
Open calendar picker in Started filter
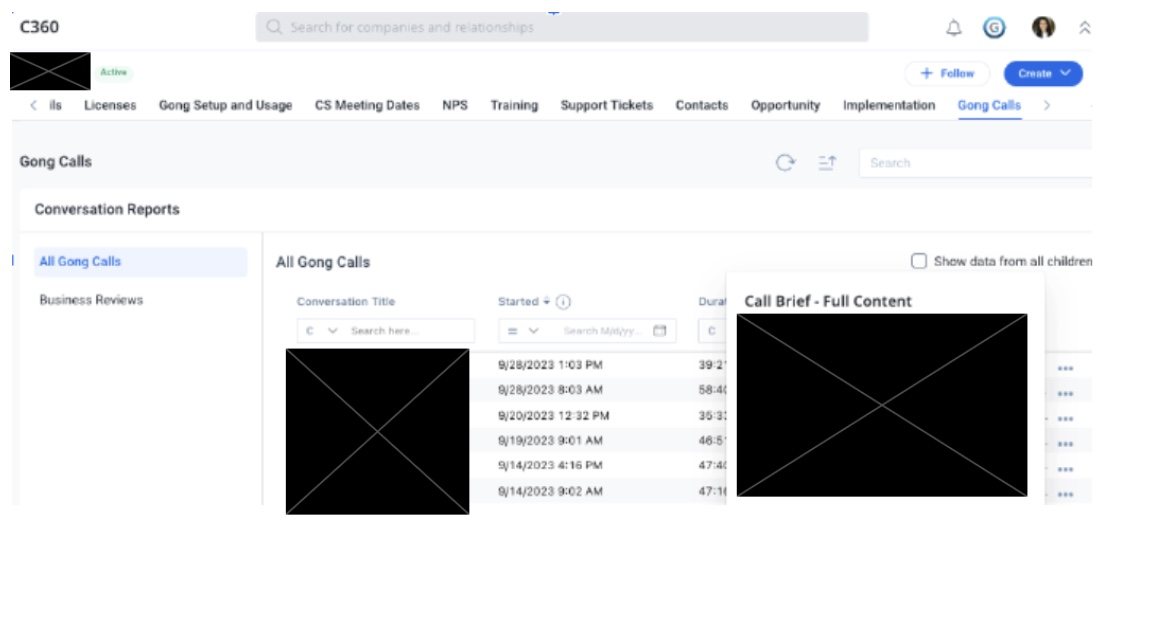pos(659,330)
